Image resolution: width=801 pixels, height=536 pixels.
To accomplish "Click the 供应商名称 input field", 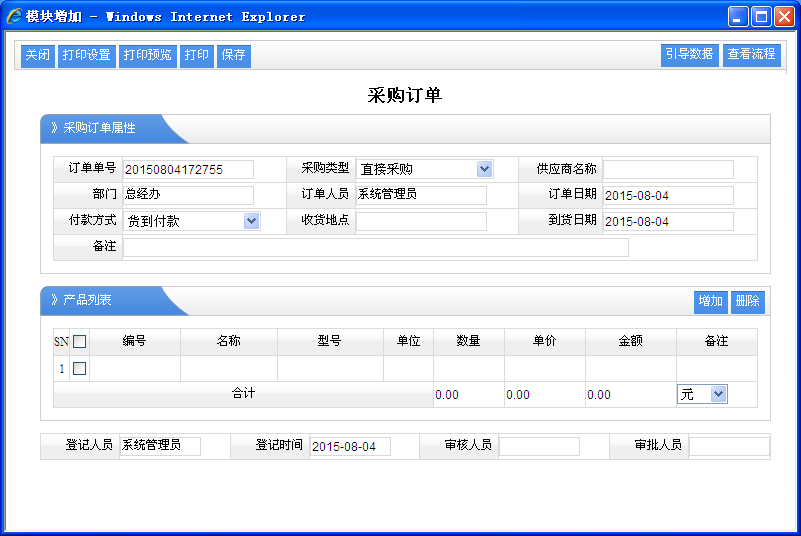I will coord(668,169).
